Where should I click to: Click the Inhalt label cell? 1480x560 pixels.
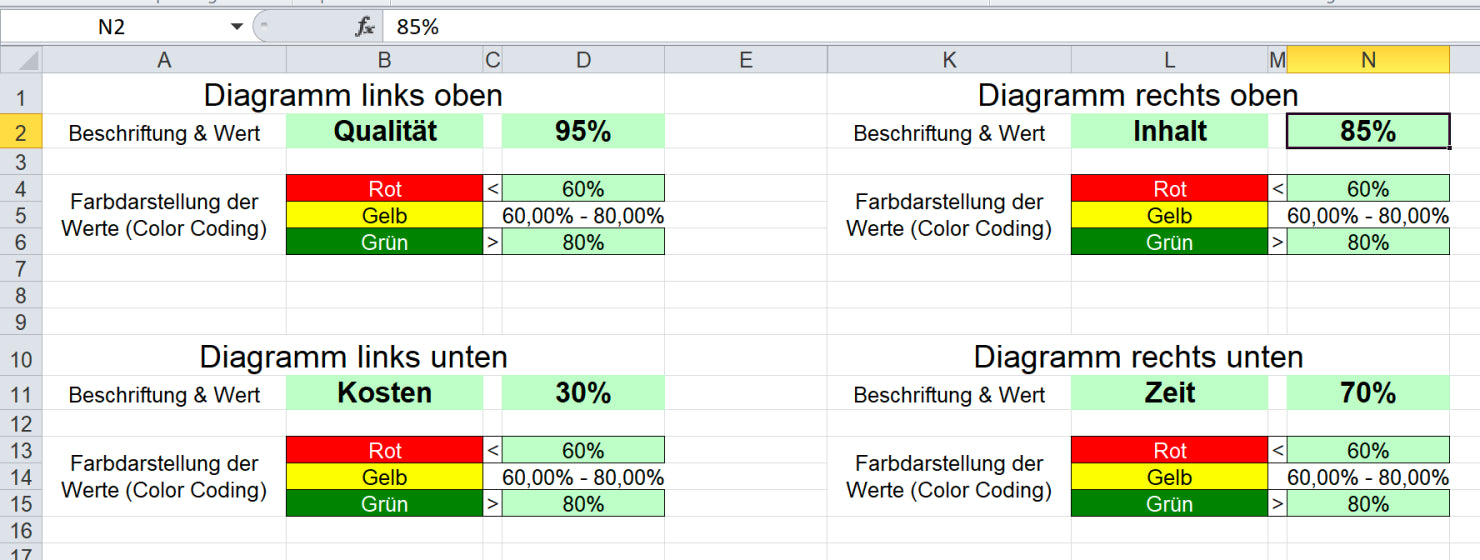tap(1169, 132)
